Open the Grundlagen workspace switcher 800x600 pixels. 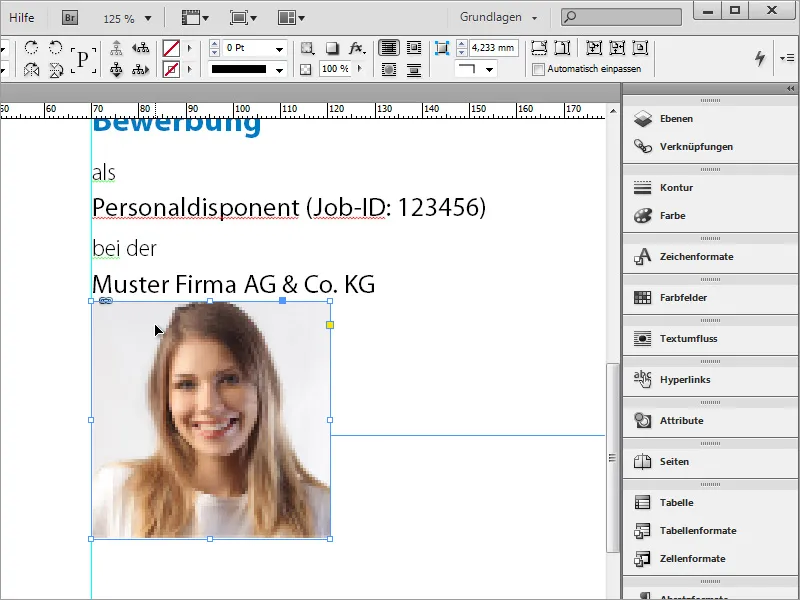[x=498, y=17]
